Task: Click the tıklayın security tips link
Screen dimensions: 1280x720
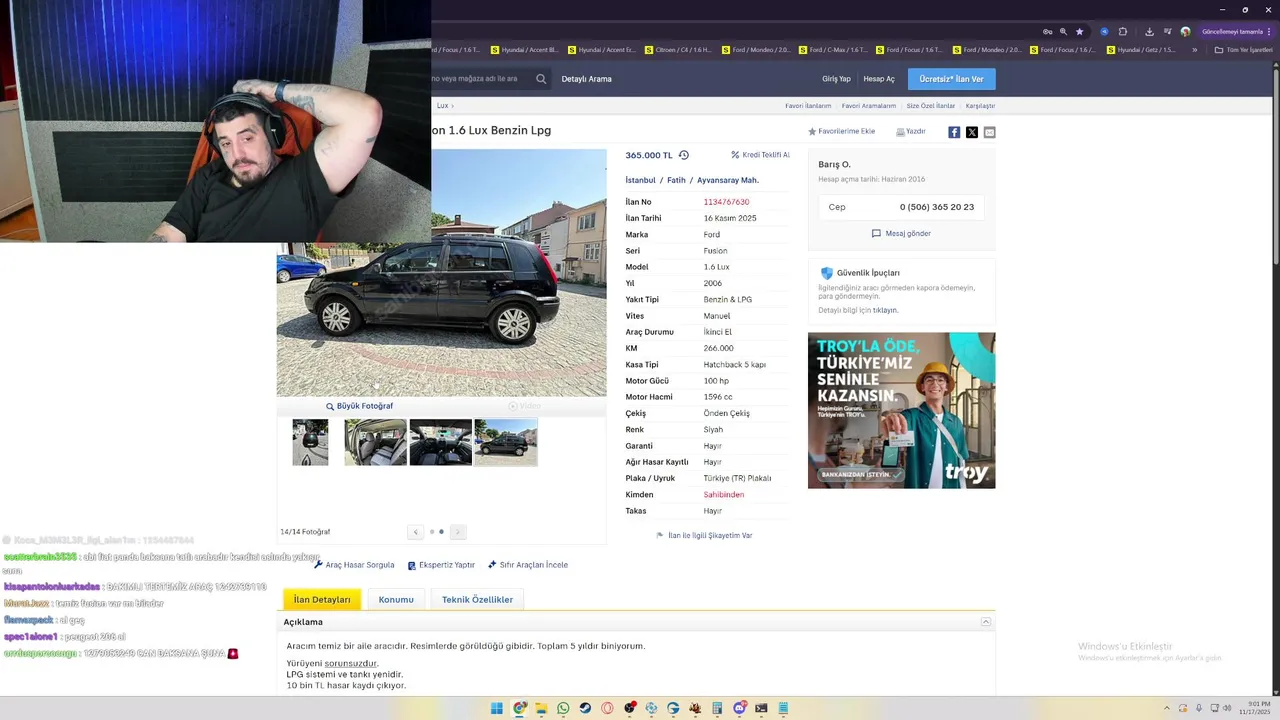Action: pos(885,310)
